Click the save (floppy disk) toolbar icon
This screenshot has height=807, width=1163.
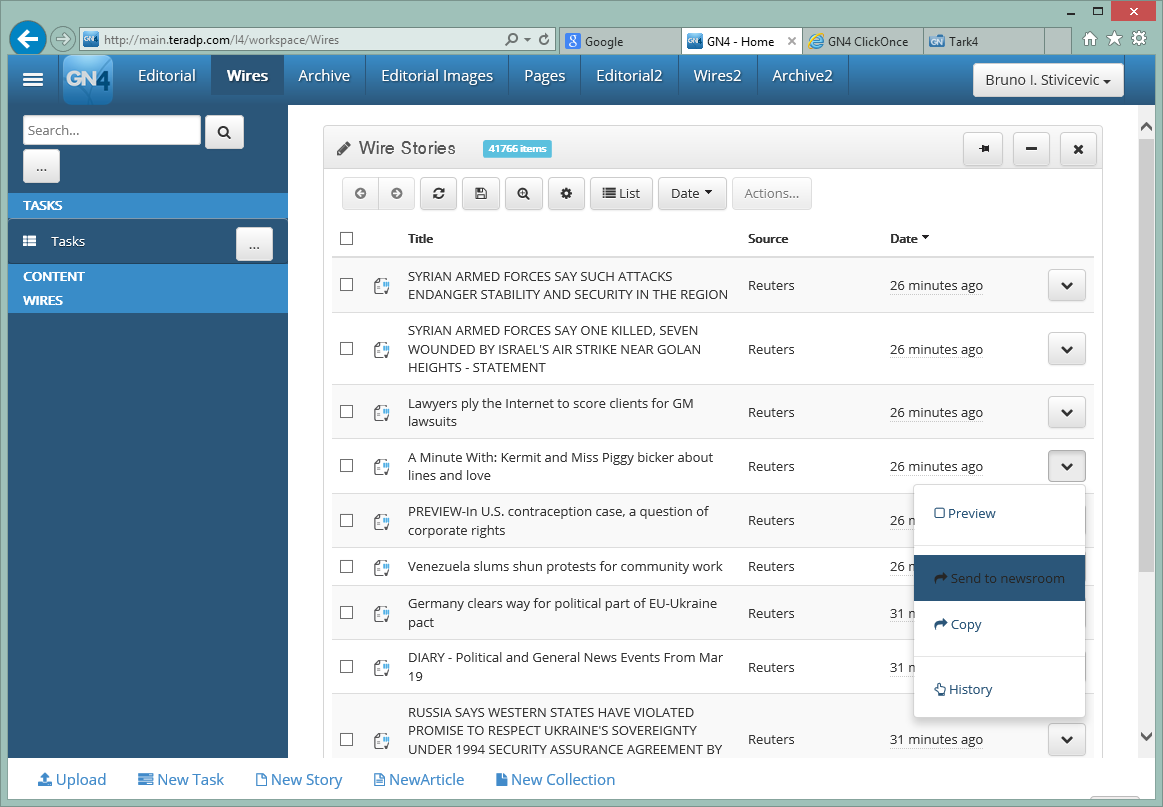481,194
